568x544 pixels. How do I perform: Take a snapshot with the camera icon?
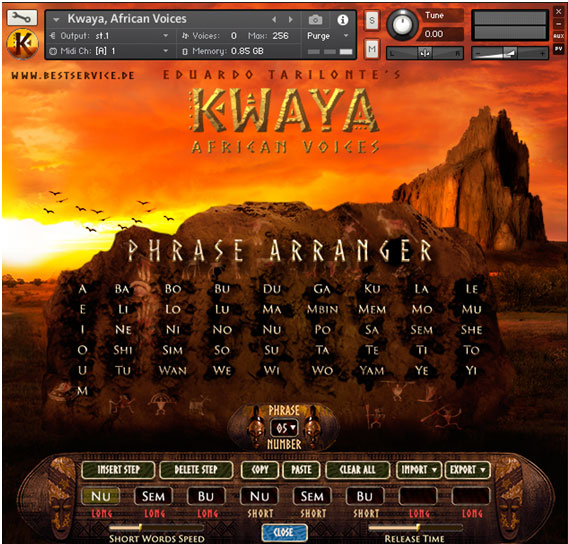coord(315,20)
